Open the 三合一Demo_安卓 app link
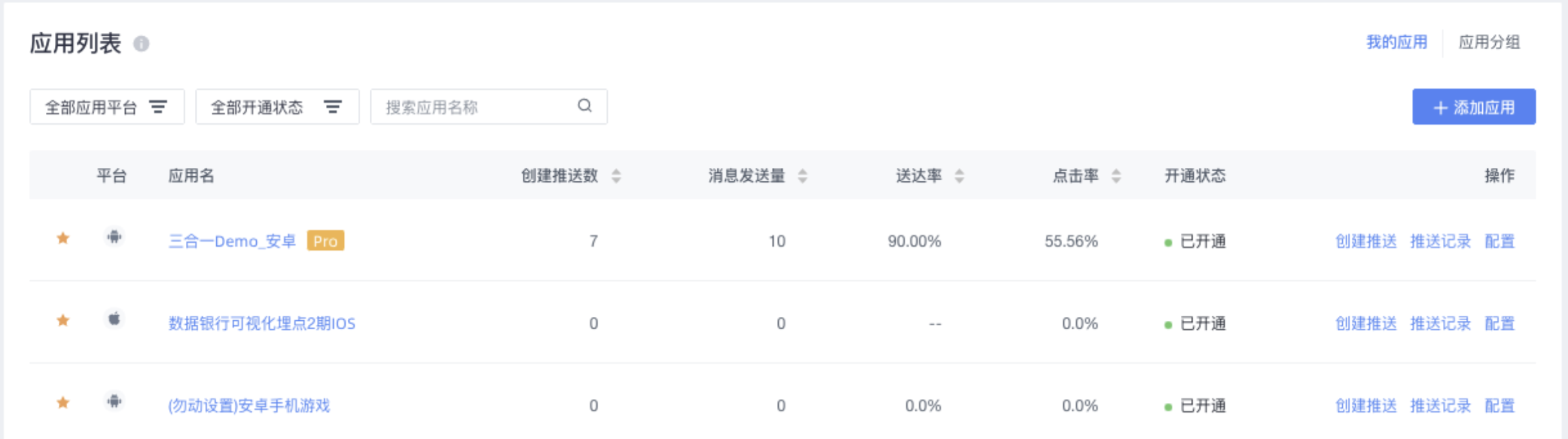The height and width of the screenshot is (439, 1568). tap(232, 241)
